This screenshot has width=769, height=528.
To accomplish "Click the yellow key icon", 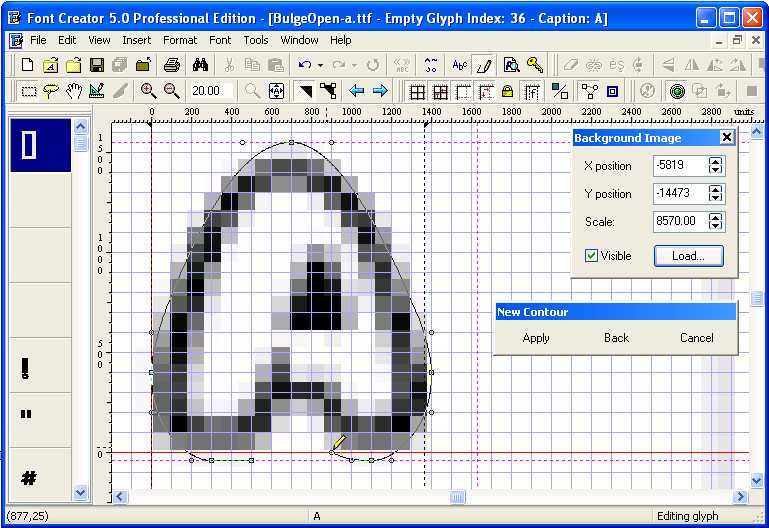I will pyautogui.click(x=535, y=64).
